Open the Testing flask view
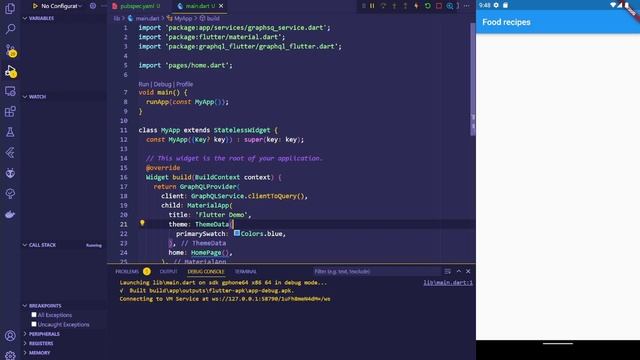This screenshot has width=640, height=360. click(10, 132)
